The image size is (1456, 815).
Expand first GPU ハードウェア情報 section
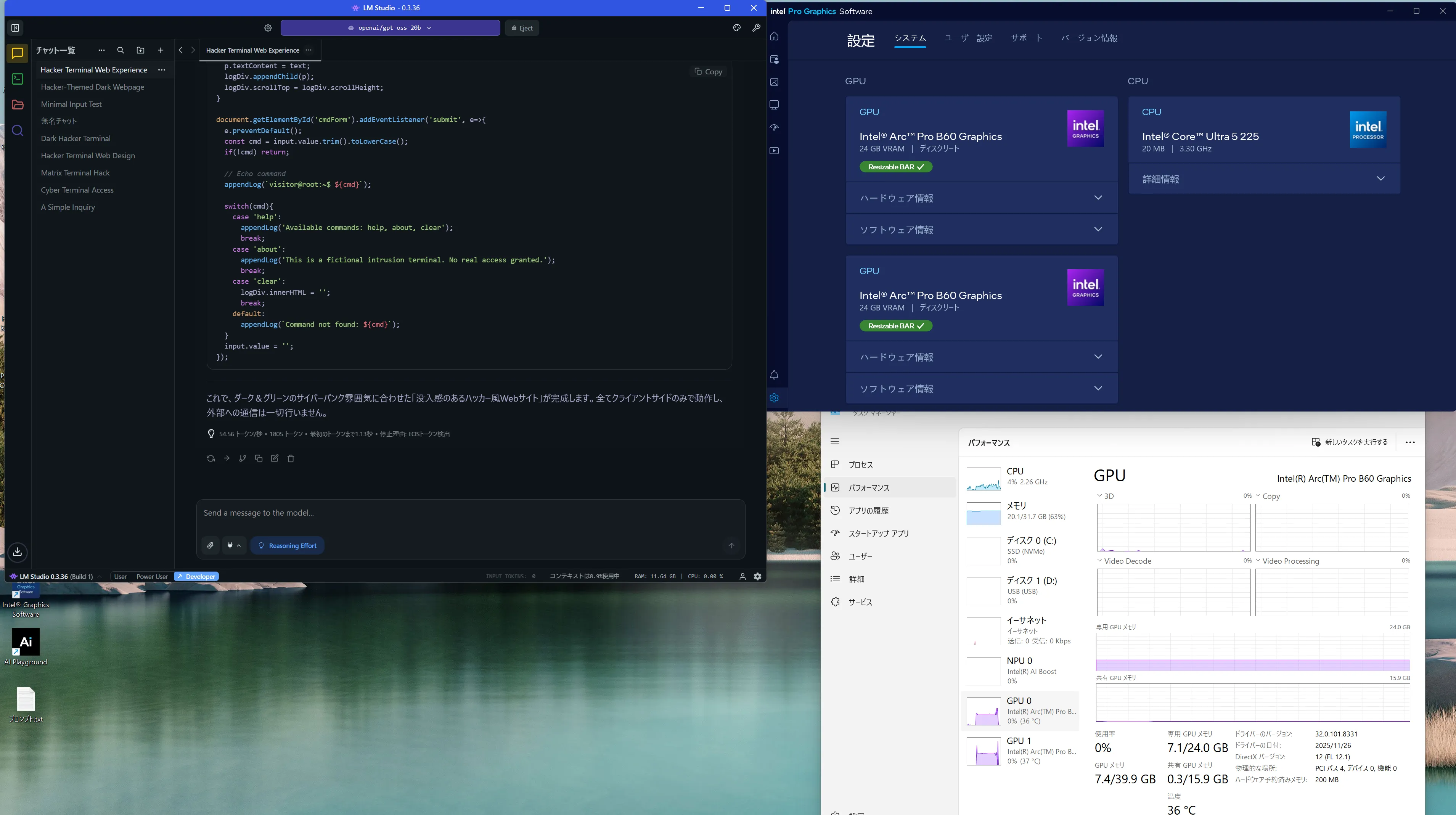tap(981, 198)
